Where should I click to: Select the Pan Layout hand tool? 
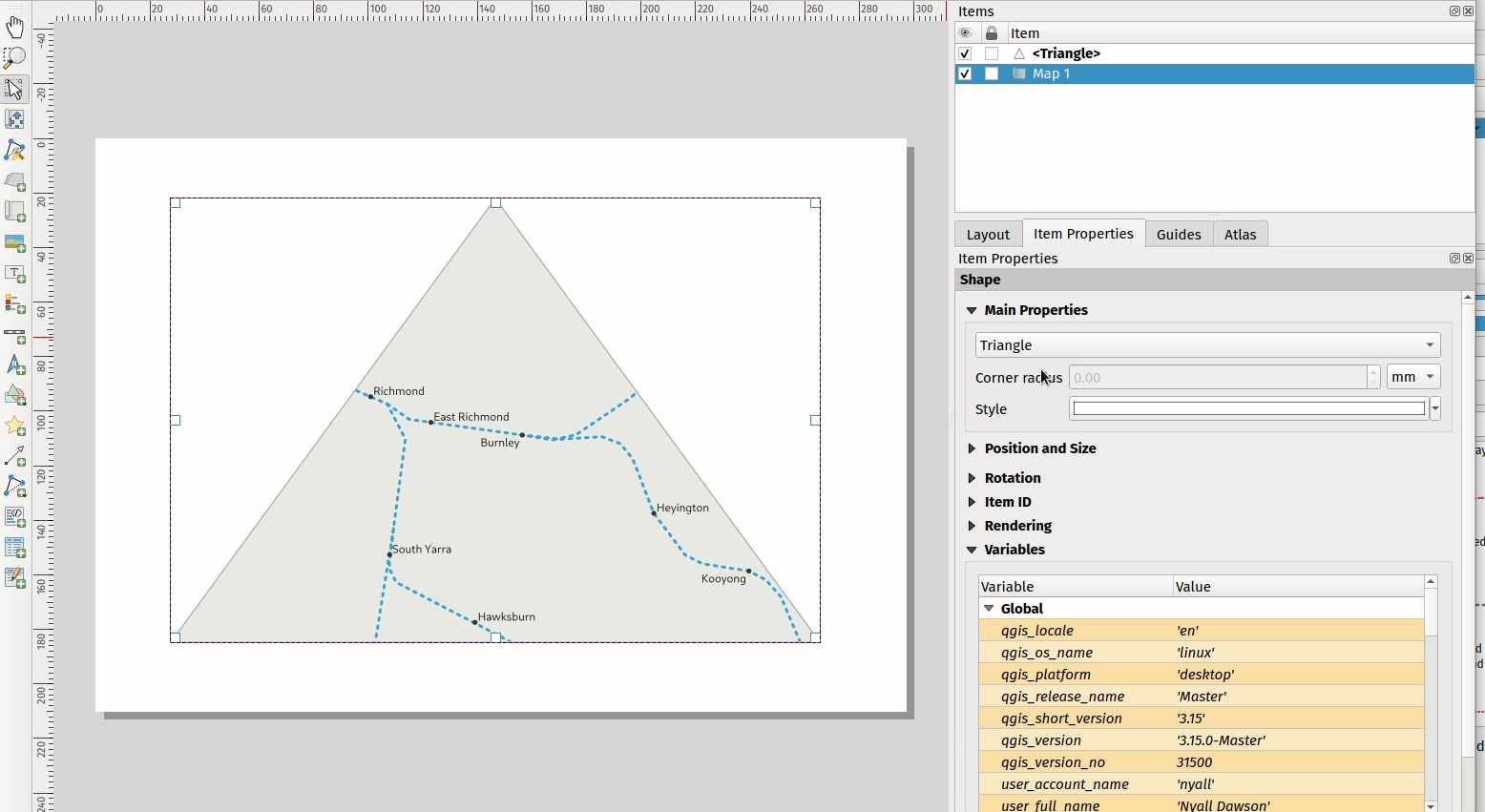point(15,27)
